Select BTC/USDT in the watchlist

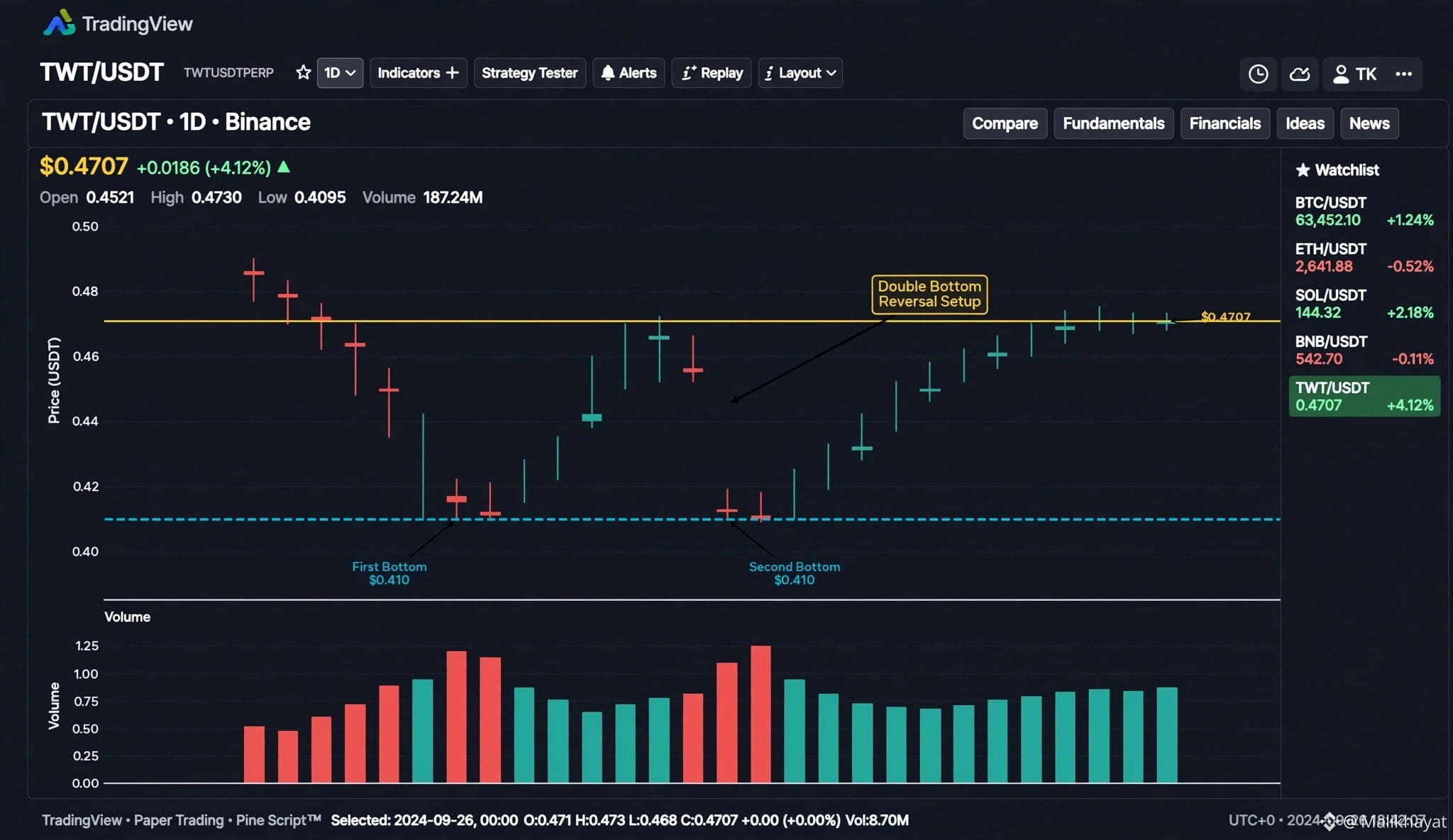click(1364, 211)
